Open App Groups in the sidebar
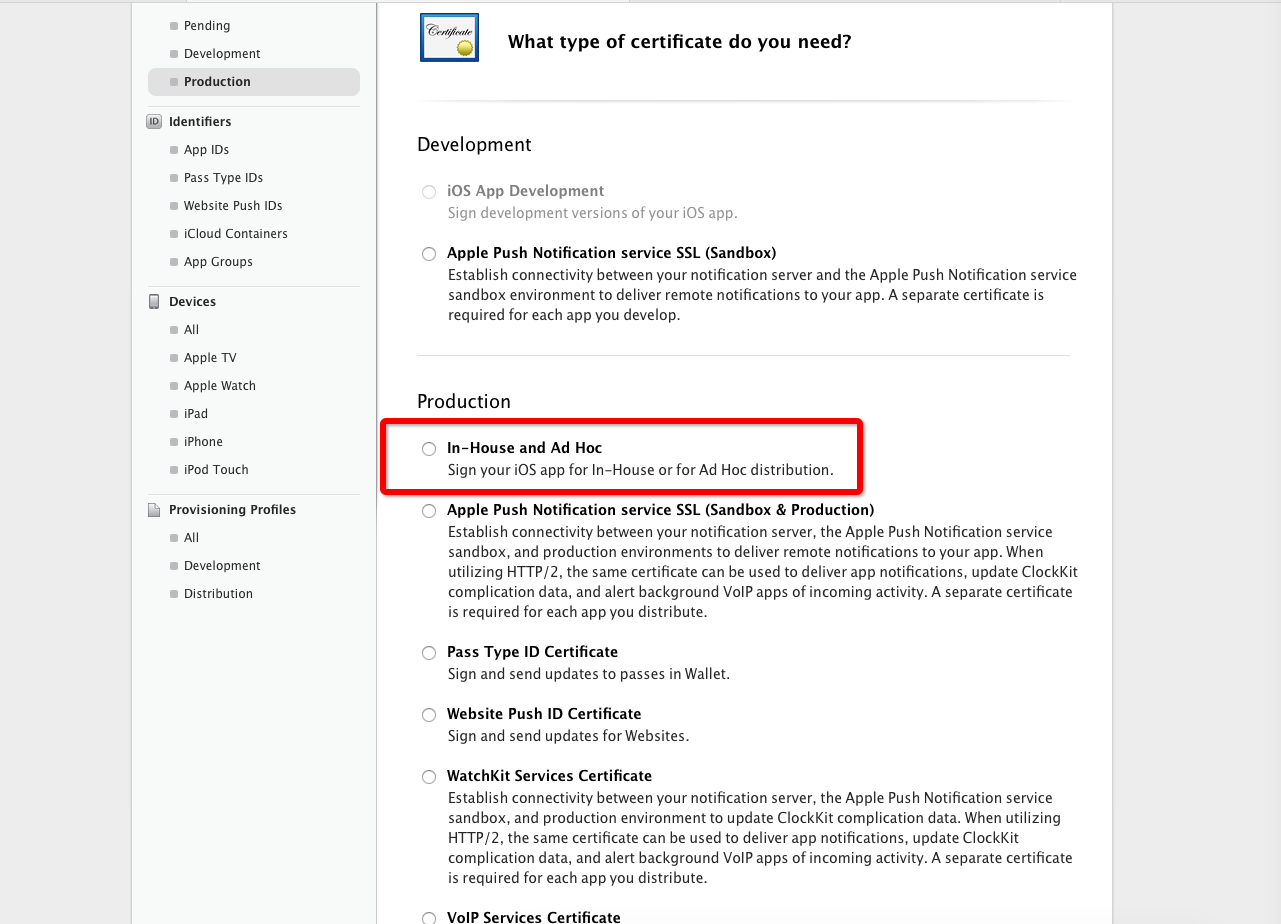 pyautogui.click(x=218, y=262)
